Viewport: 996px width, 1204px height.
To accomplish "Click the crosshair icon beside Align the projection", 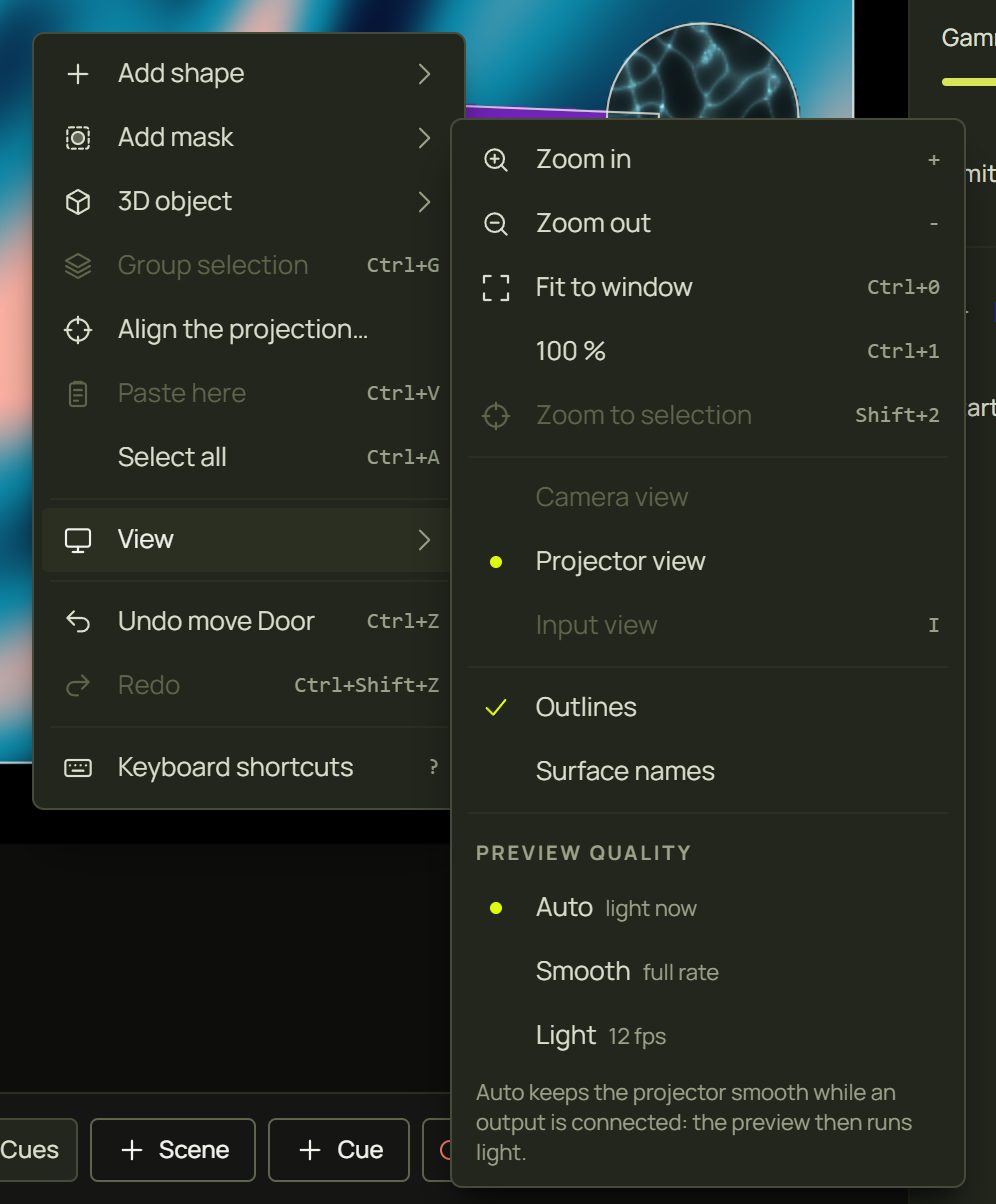I will 78,330.
